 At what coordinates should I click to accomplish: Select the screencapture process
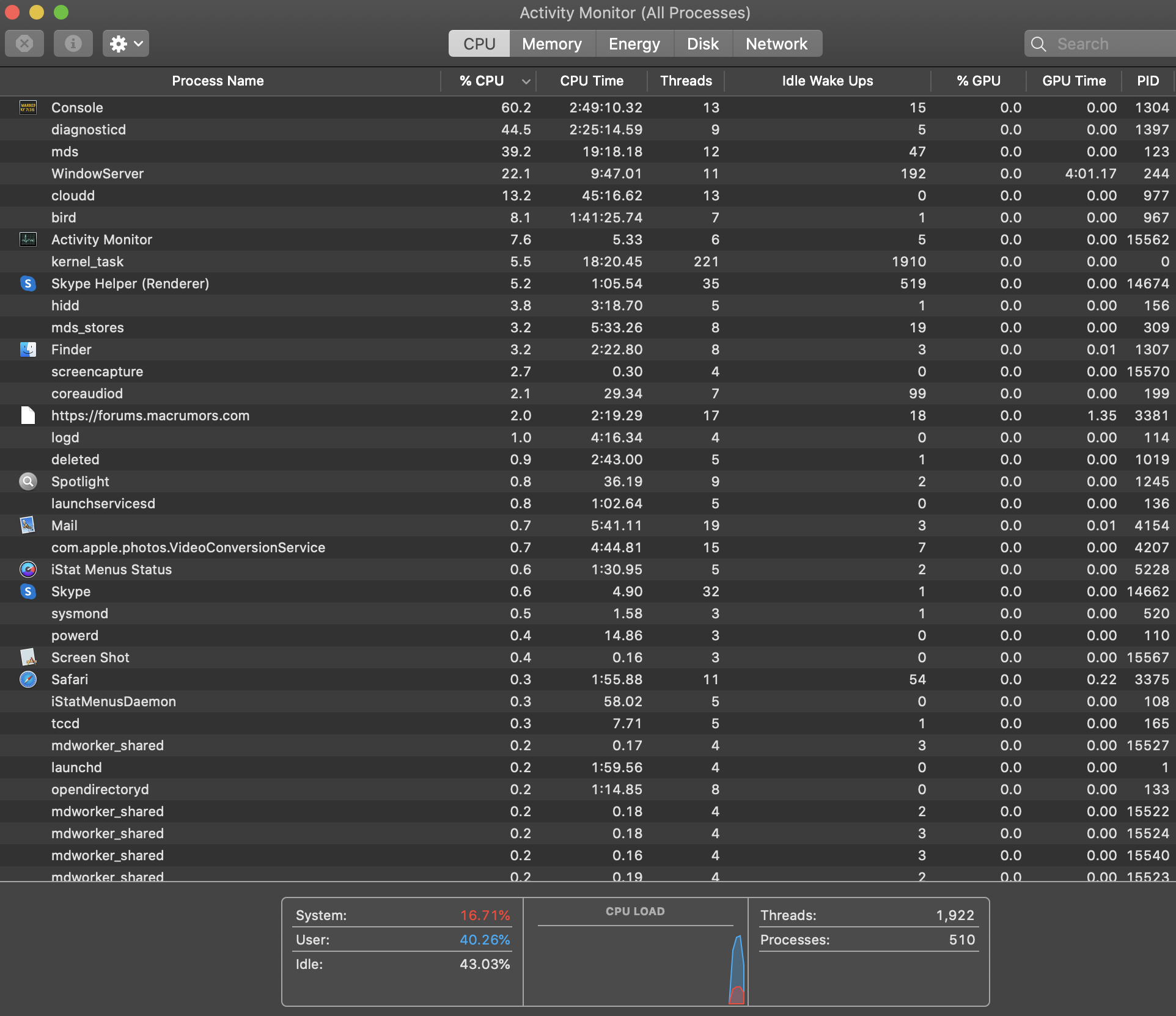point(588,371)
